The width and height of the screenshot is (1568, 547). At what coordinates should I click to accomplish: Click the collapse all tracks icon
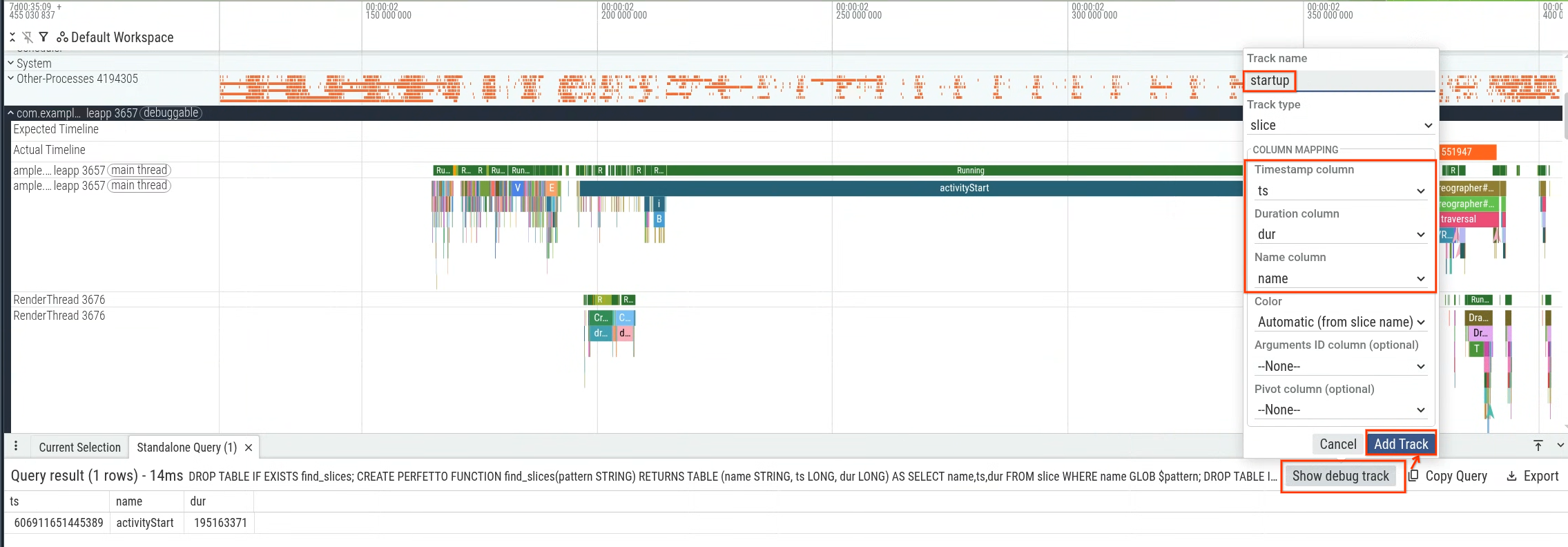point(12,37)
